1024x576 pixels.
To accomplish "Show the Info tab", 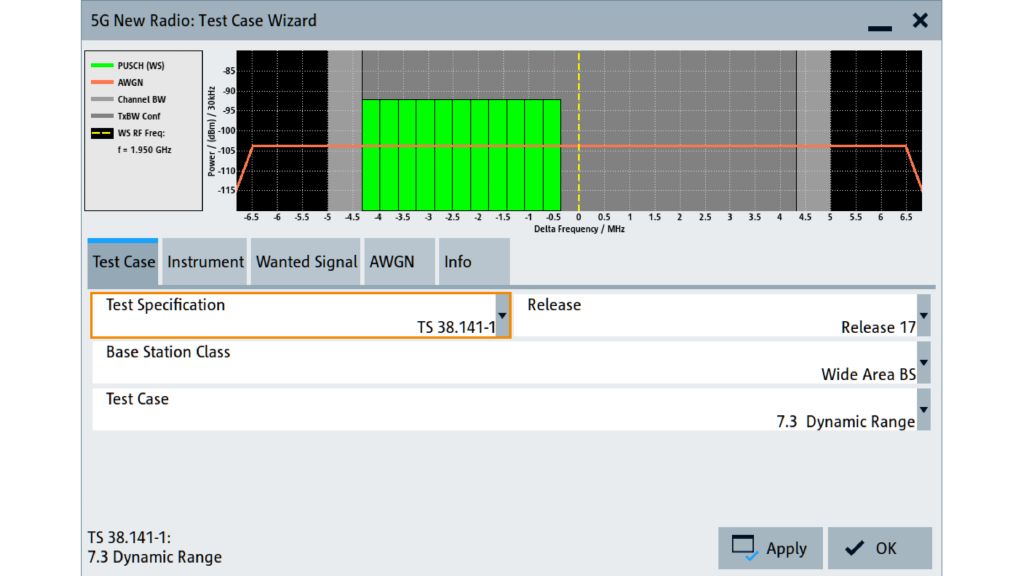I will 458,262.
